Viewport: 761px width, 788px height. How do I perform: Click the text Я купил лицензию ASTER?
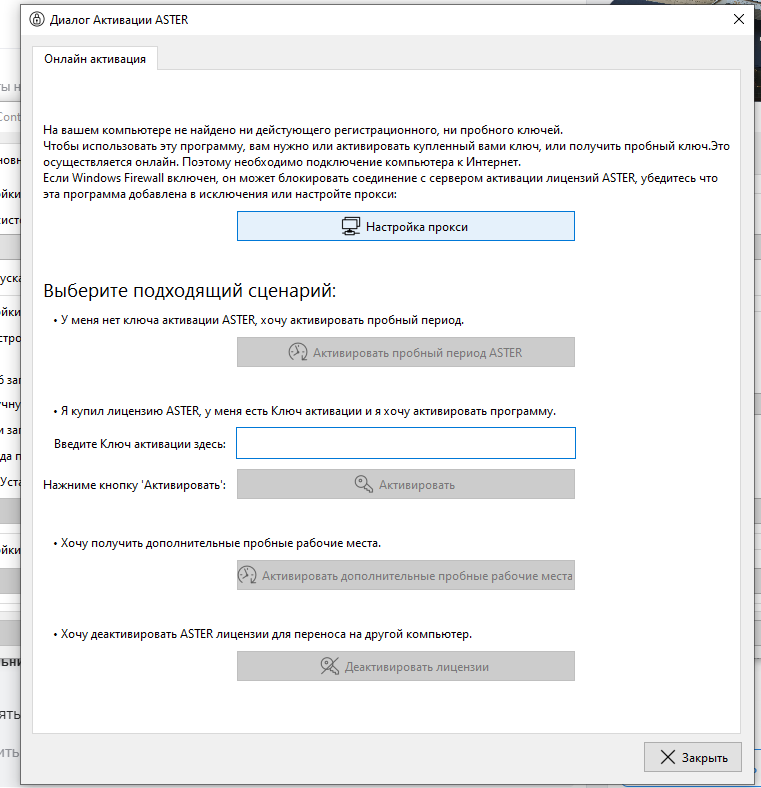tap(130, 411)
